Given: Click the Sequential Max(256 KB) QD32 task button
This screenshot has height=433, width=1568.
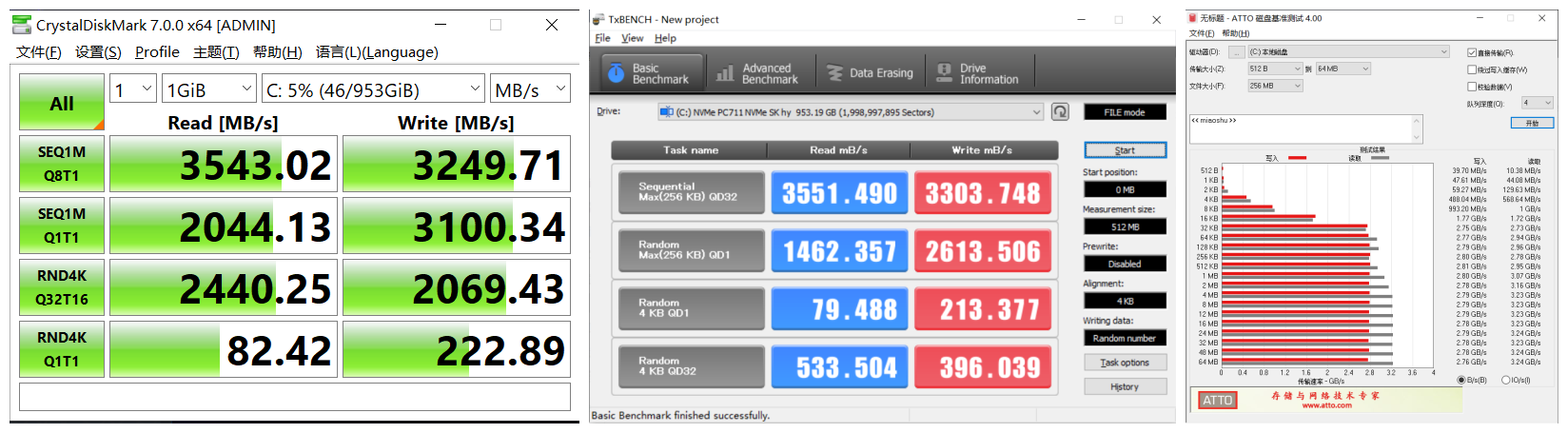Looking at the screenshot, I should 692,192.
